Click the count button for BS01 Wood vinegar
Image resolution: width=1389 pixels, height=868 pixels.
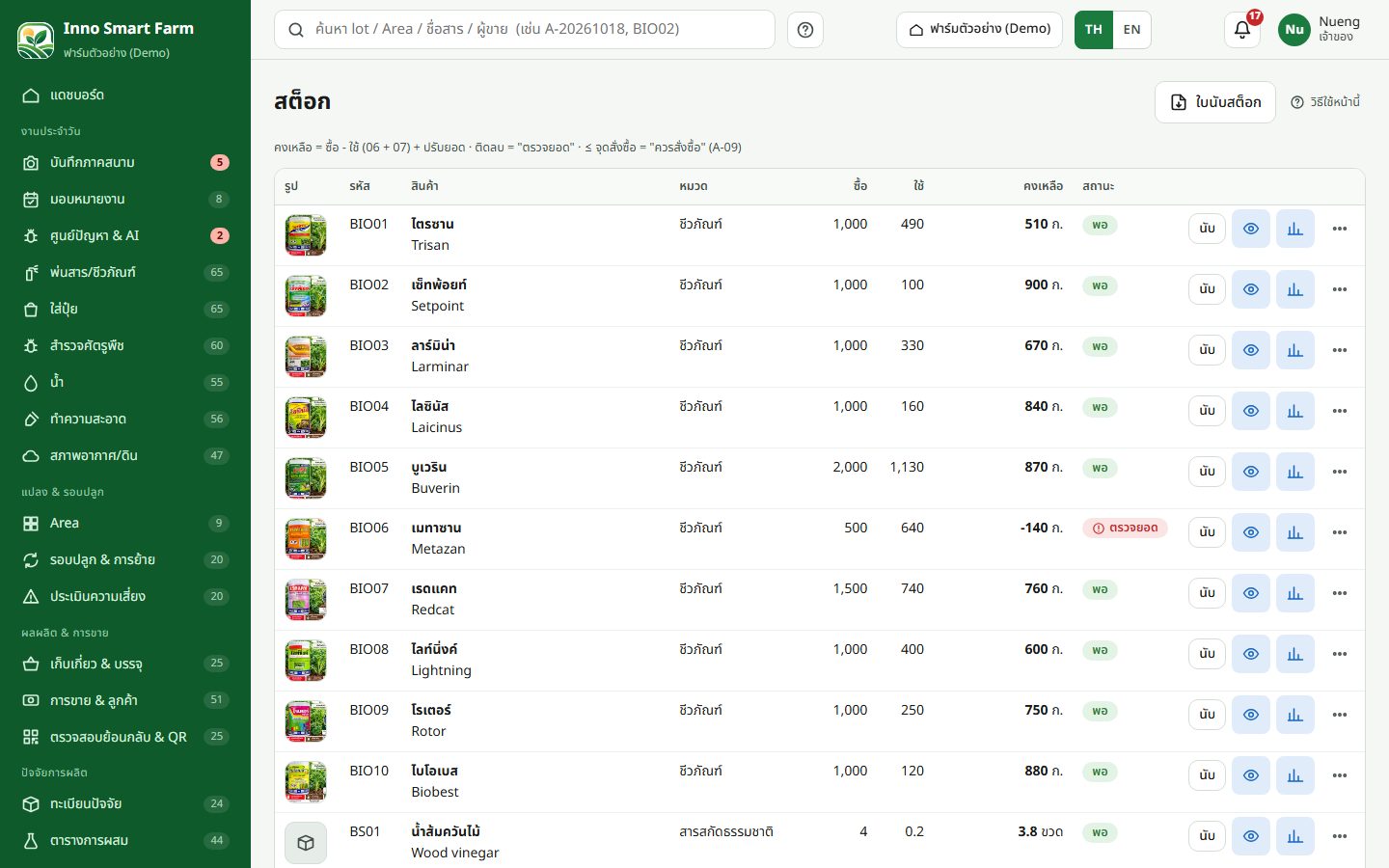click(1207, 836)
